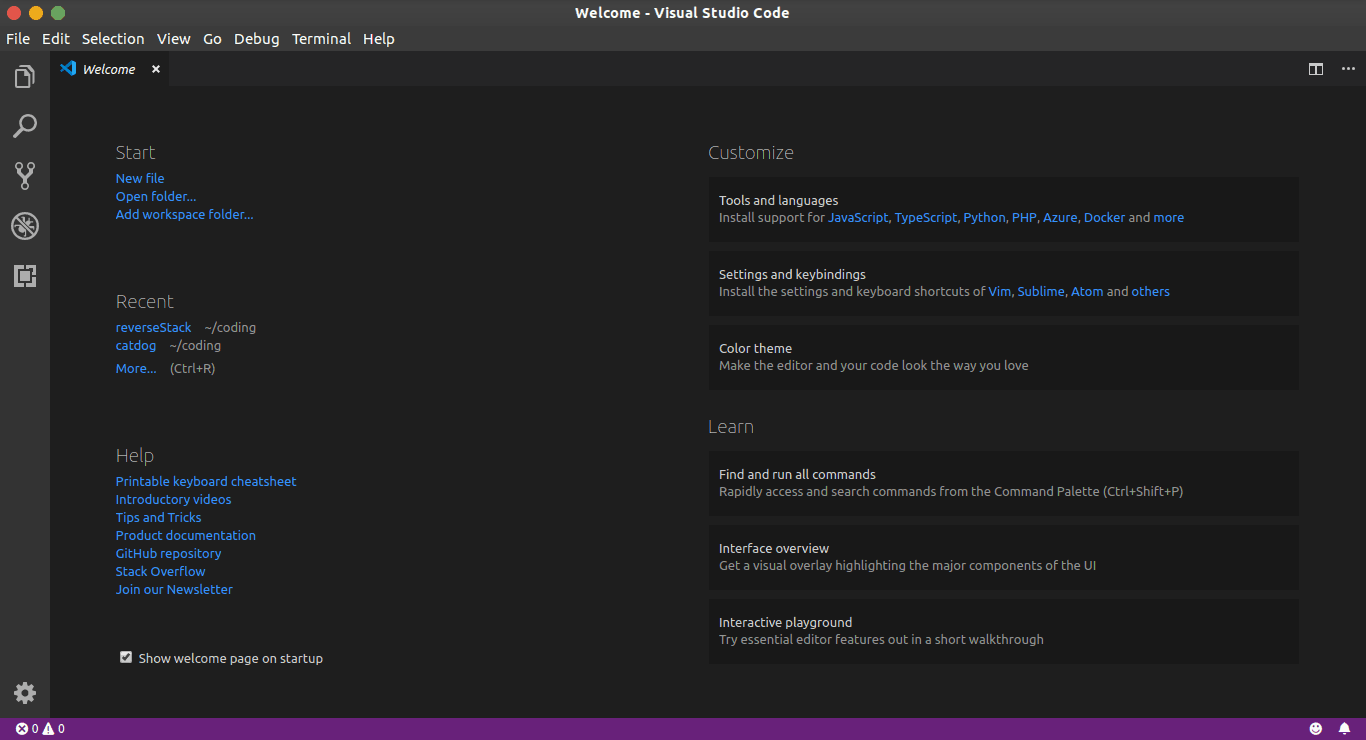This screenshot has width=1366, height=740.
Task: Click the split editor icon
Action: coord(1316,69)
